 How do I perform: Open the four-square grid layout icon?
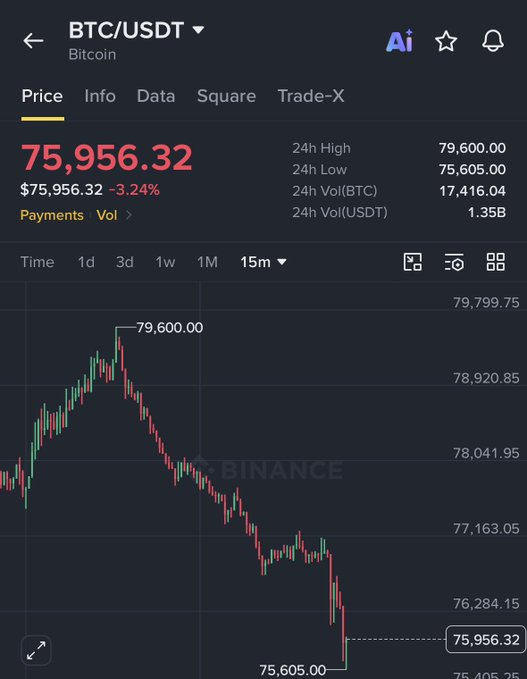tap(495, 262)
